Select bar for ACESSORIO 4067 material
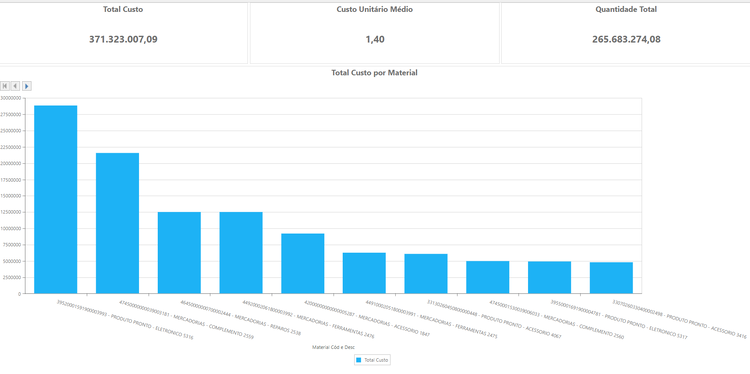 (426, 274)
